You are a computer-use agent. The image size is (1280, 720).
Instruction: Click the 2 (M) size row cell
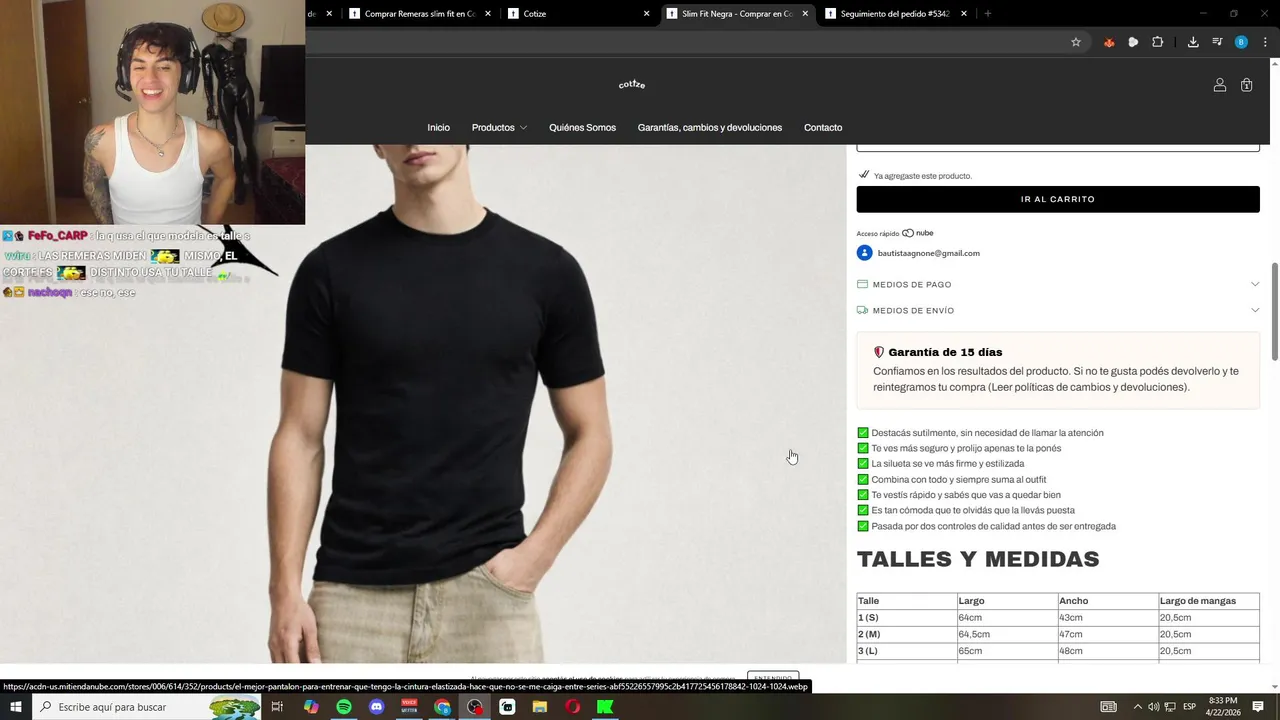[907, 634]
